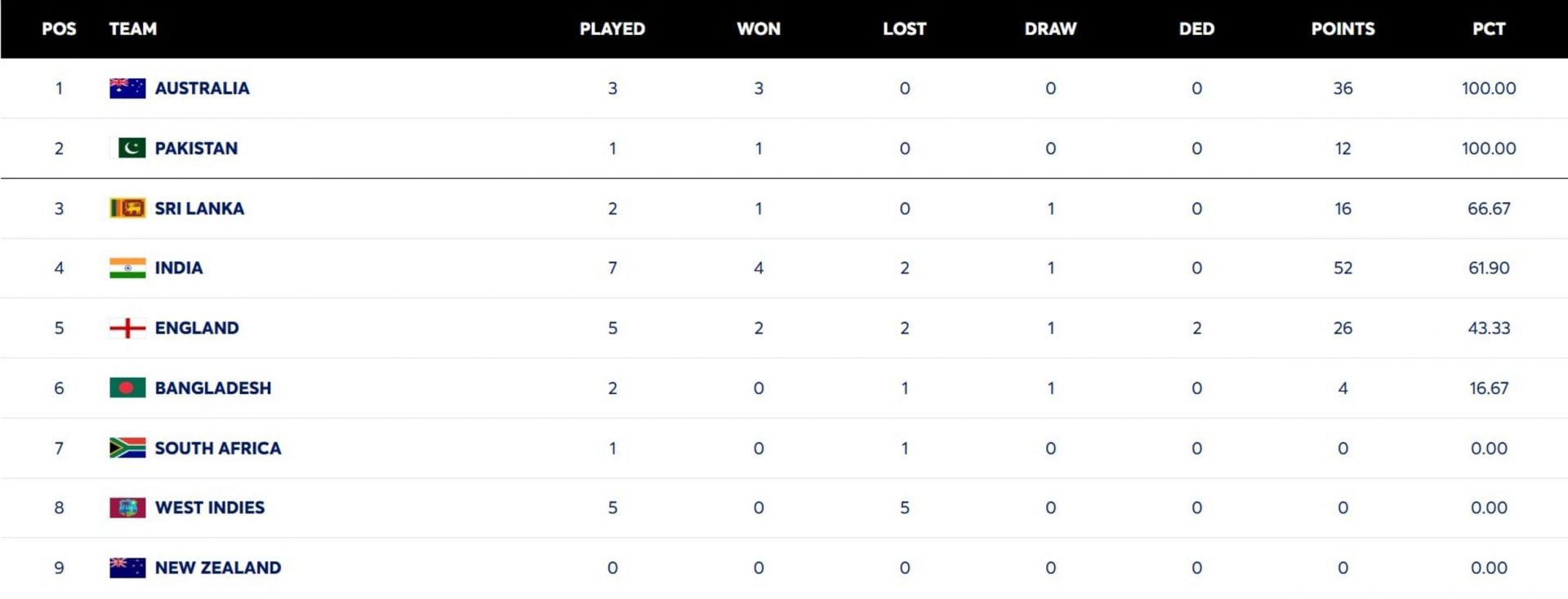This screenshot has width=1568, height=599.
Task: Click the South Africa flag icon
Action: click(127, 448)
